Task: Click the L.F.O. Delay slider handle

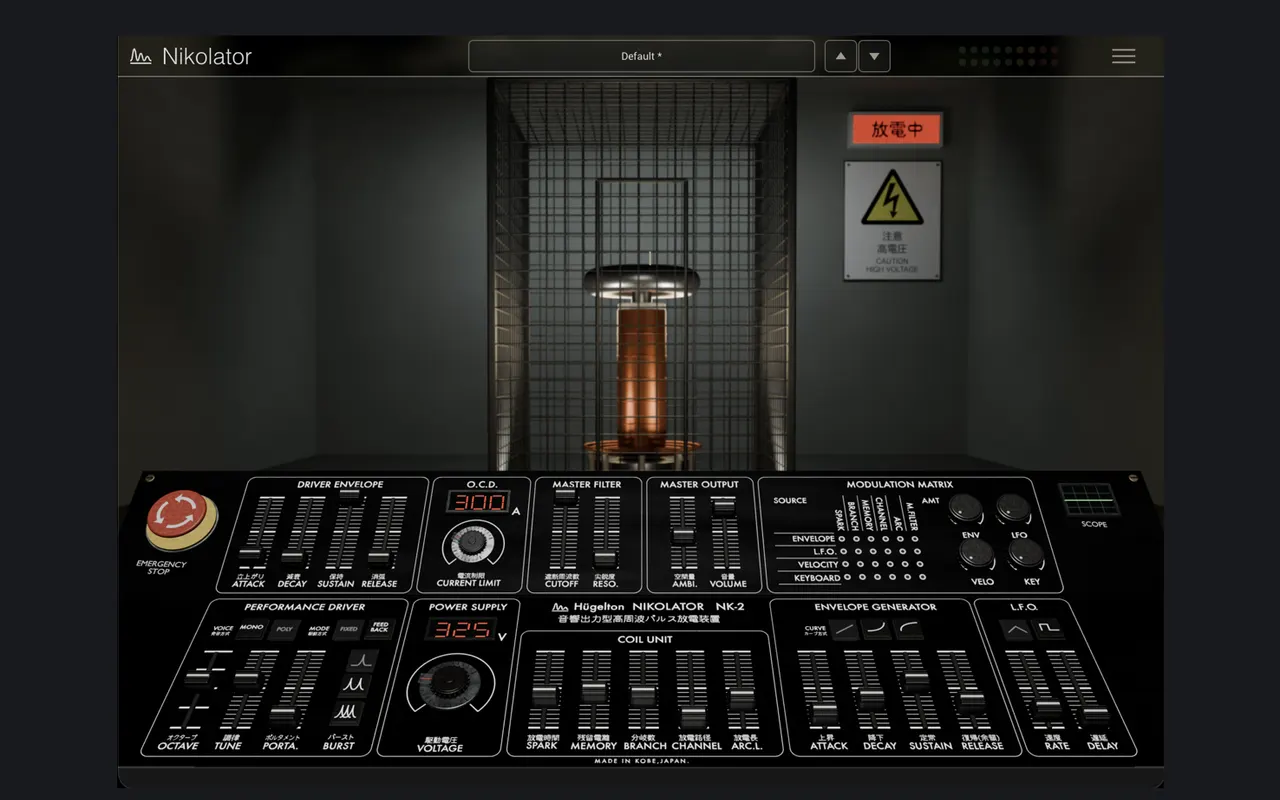Action: click(x=1096, y=716)
